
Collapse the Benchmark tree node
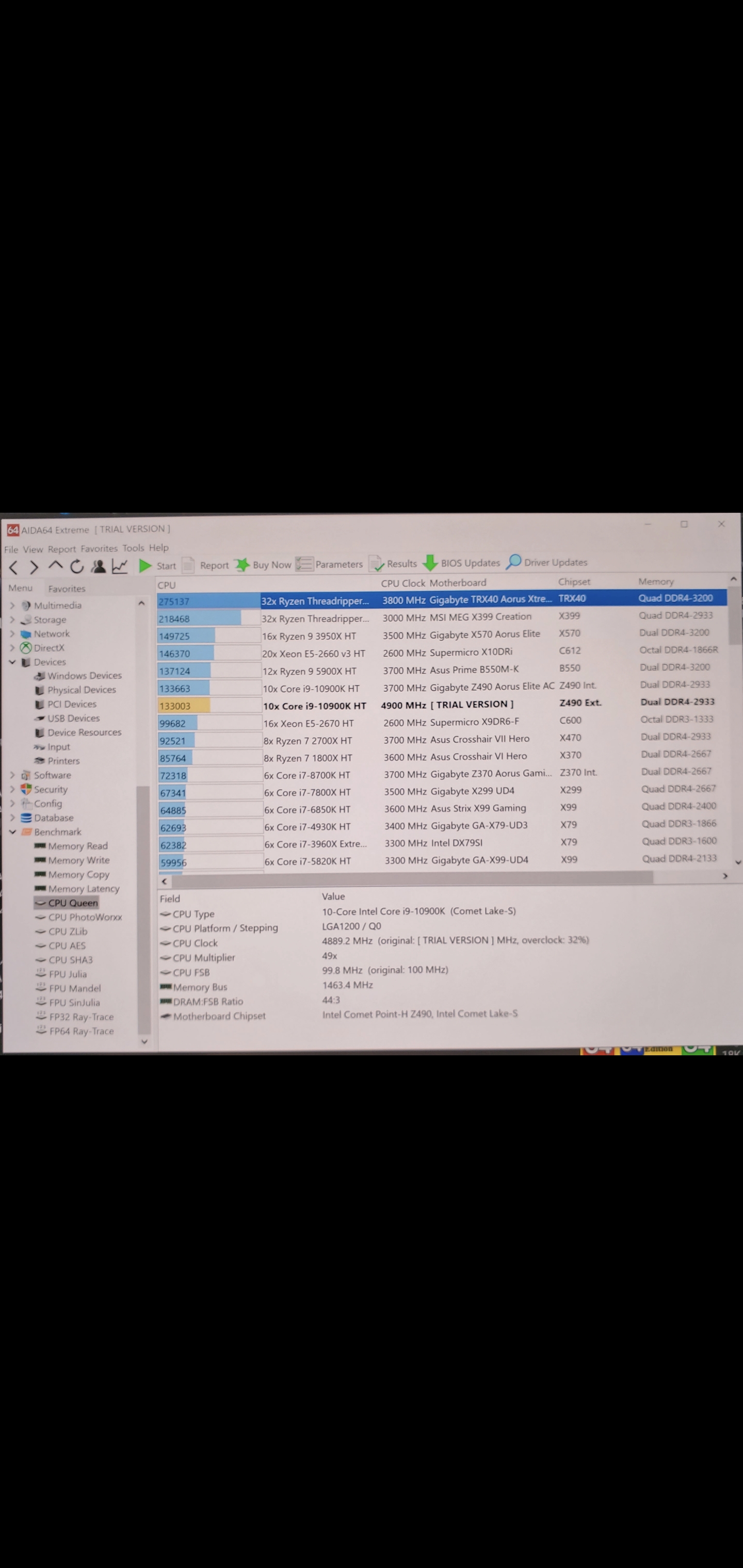tap(12, 831)
